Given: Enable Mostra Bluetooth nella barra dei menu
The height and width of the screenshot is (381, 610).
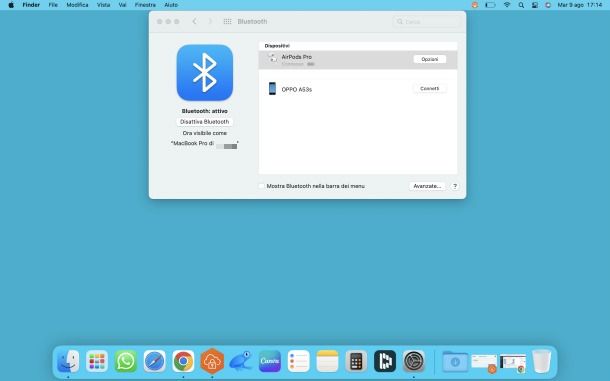Looking at the screenshot, I should click(261, 186).
